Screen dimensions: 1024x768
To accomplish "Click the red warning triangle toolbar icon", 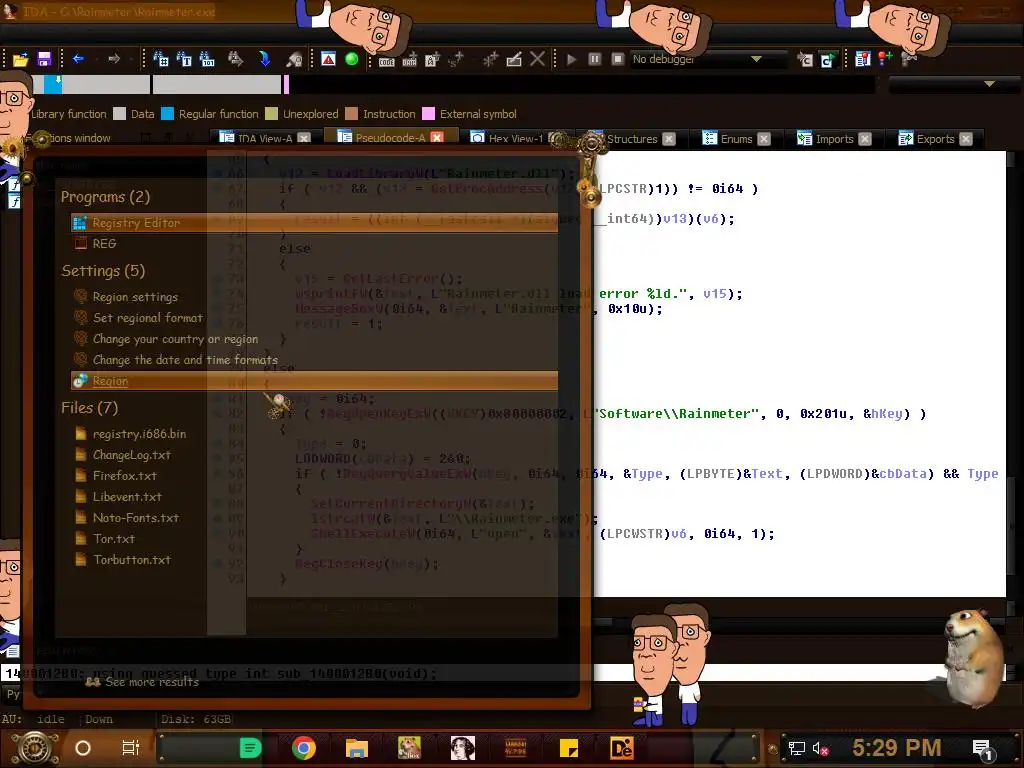I will point(328,59).
